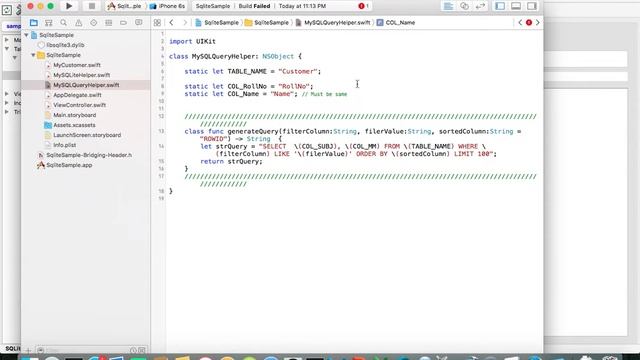The width and height of the screenshot is (640, 360).
Task: Jump to previous issue arrow
Action: pyautogui.click(x=520, y=22)
